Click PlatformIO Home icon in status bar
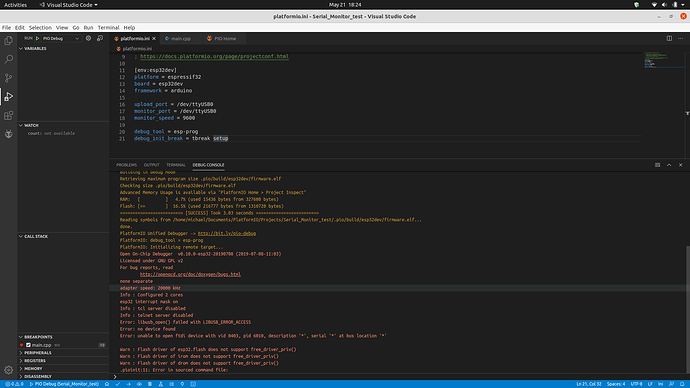Image resolution: width=690 pixels, height=388 pixels. [x=106, y=384]
